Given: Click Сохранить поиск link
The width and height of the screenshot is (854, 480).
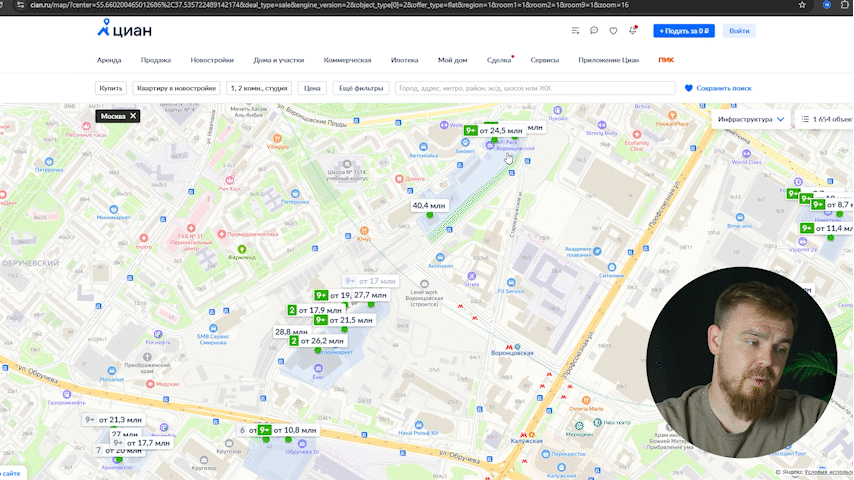Looking at the screenshot, I should pos(724,88).
